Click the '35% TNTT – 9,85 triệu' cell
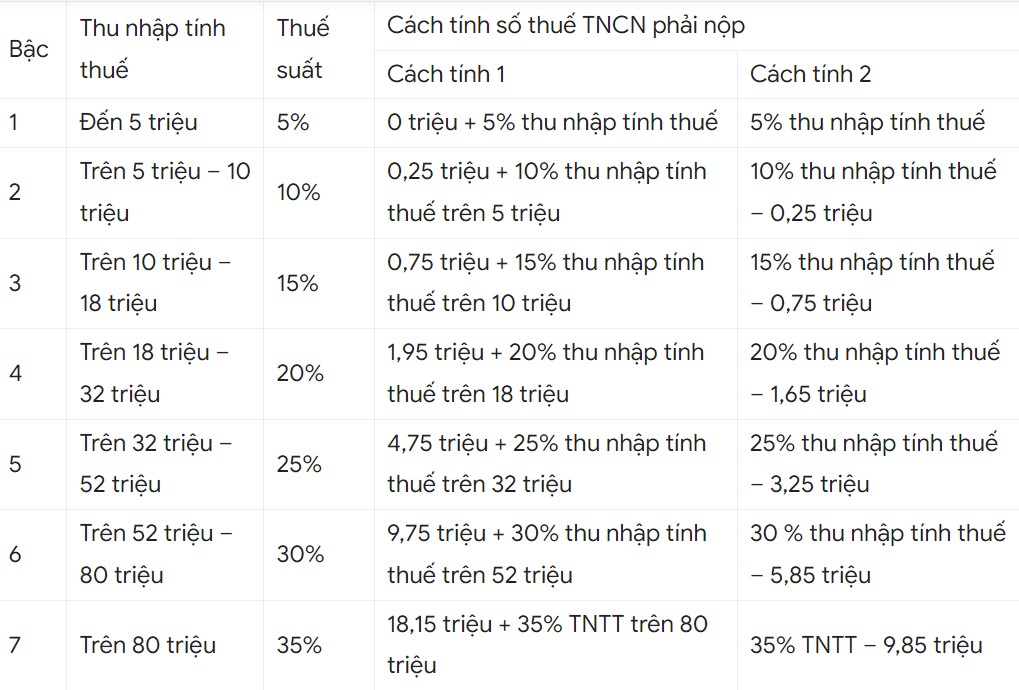Image resolution: width=1019 pixels, height=690 pixels. click(x=866, y=645)
